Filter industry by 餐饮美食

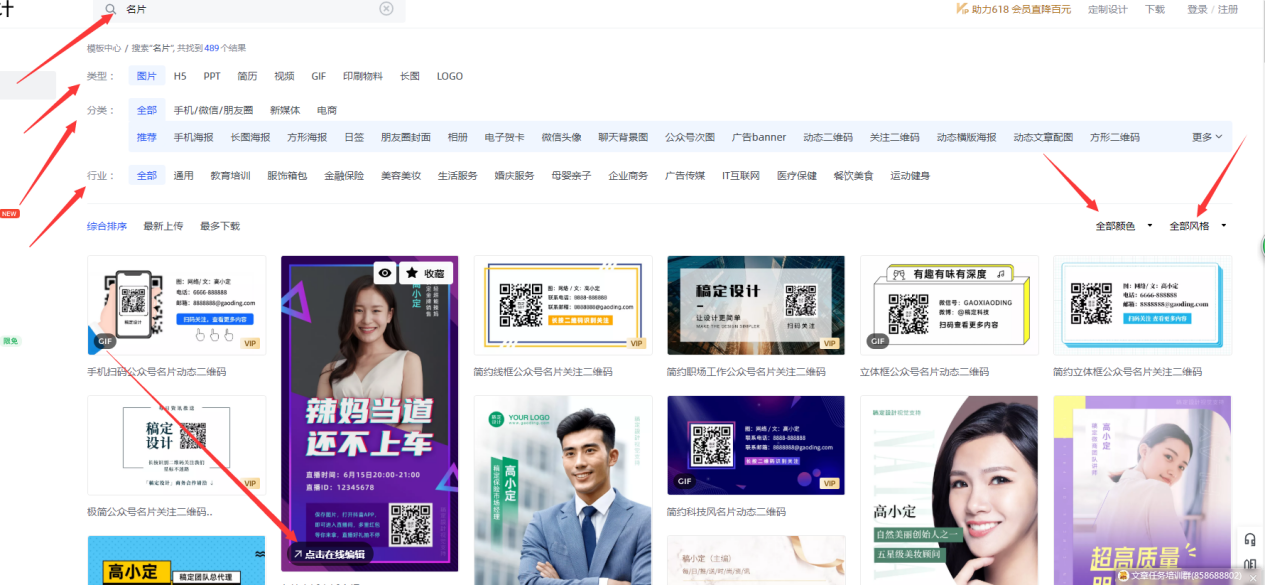pos(853,176)
